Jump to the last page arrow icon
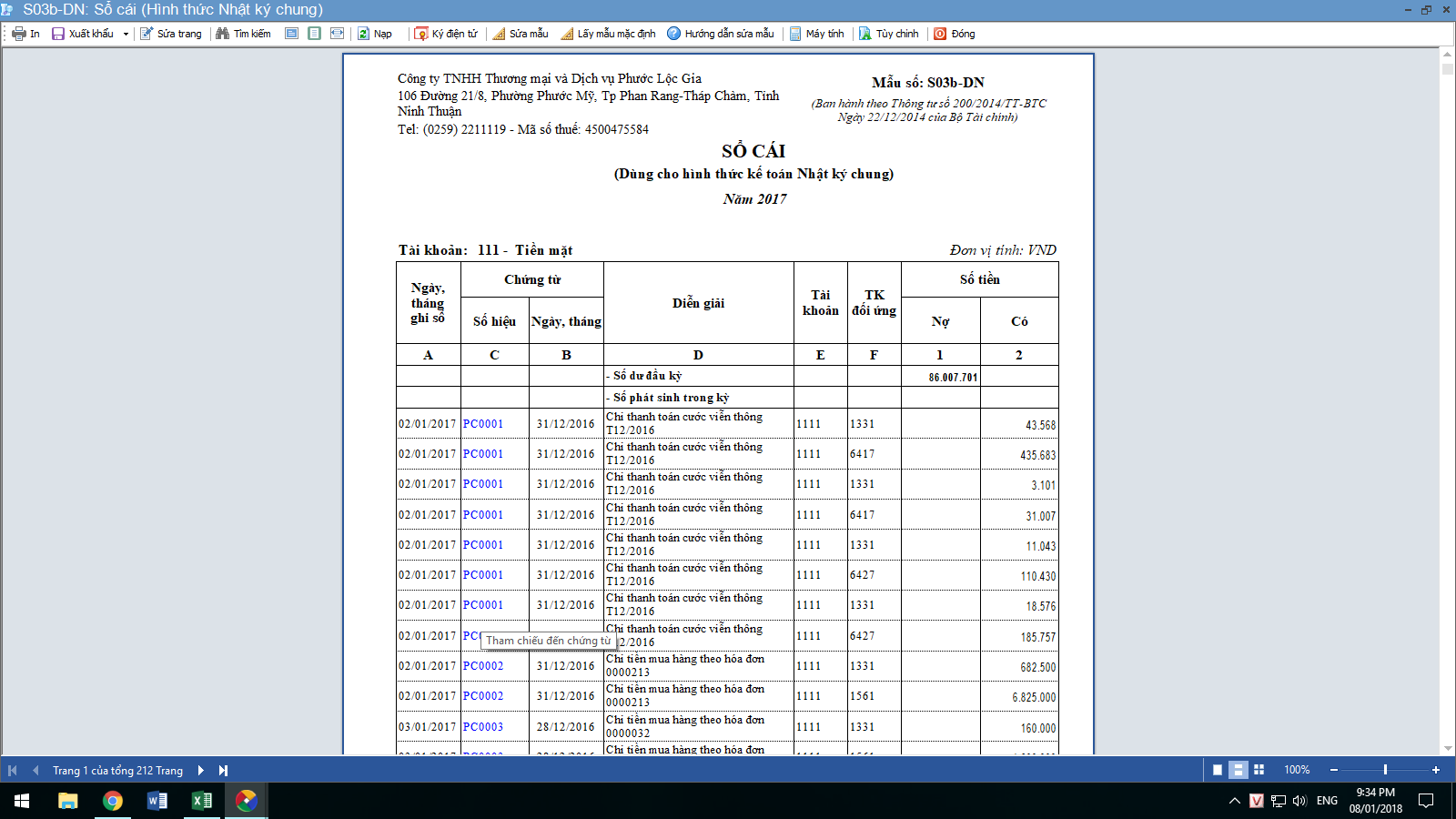Screen dimensions: 1456x819 223,770
